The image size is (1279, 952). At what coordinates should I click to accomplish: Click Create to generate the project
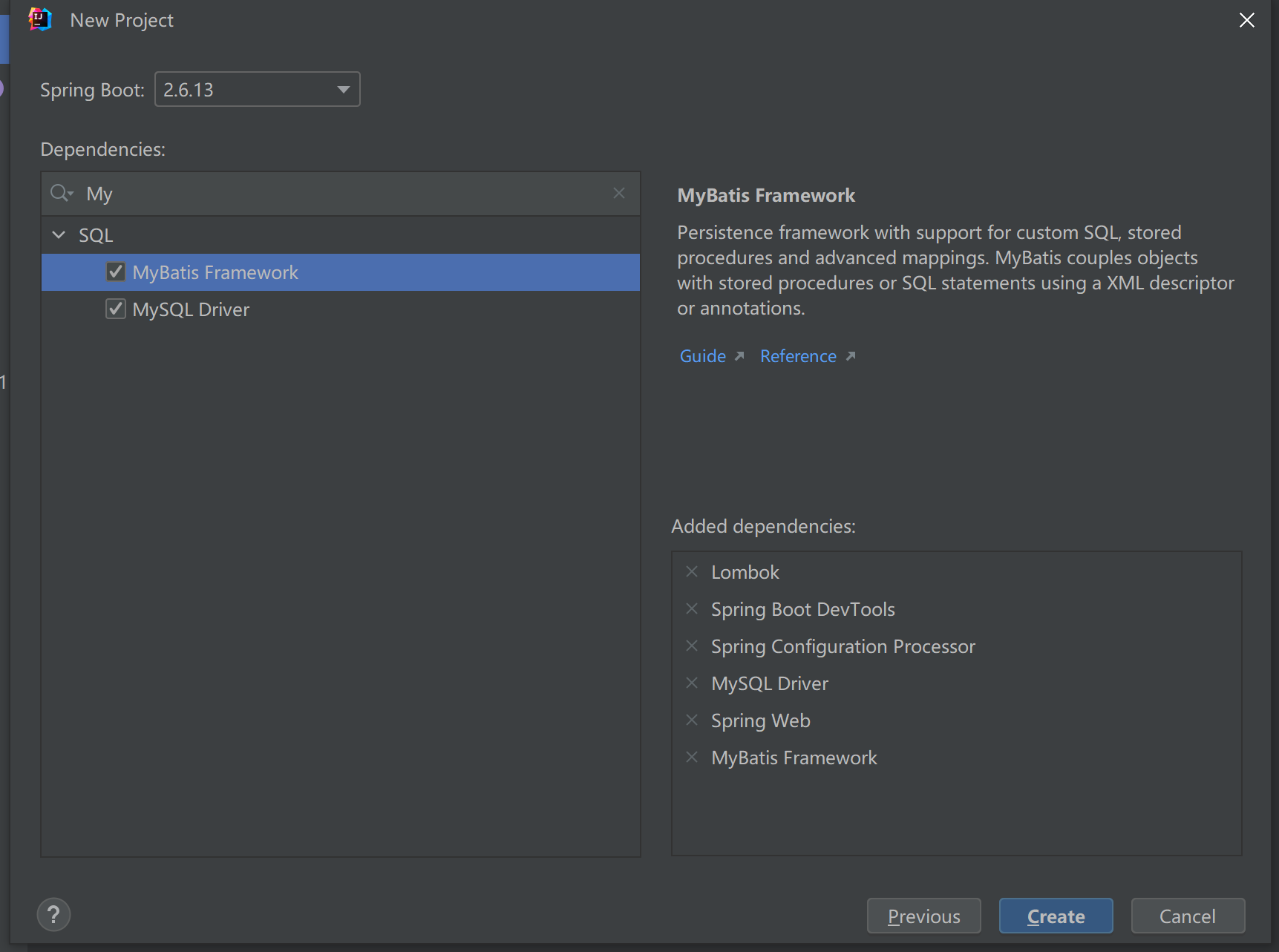[x=1056, y=916]
